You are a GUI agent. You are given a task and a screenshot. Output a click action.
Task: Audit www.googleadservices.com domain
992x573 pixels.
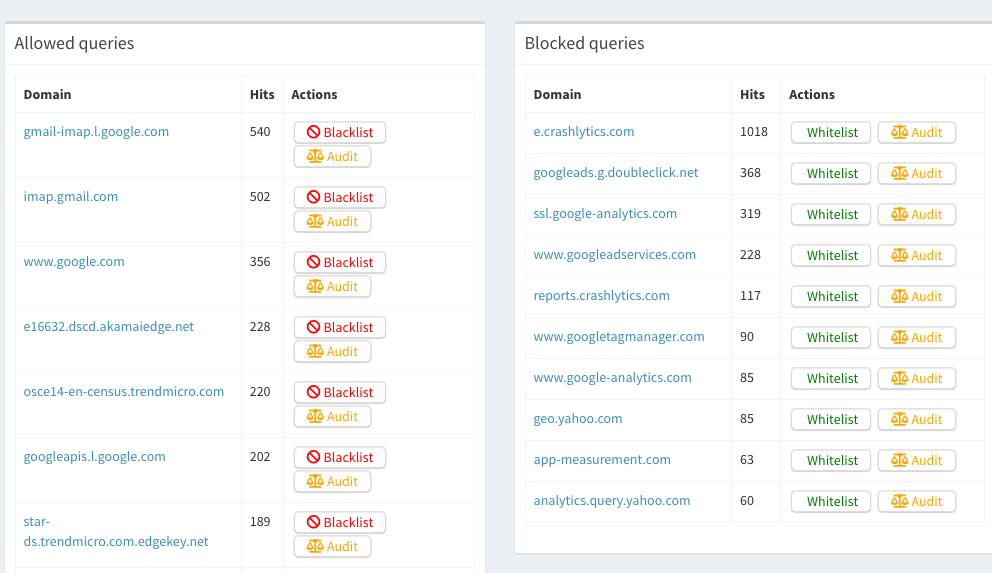click(917, 256)
